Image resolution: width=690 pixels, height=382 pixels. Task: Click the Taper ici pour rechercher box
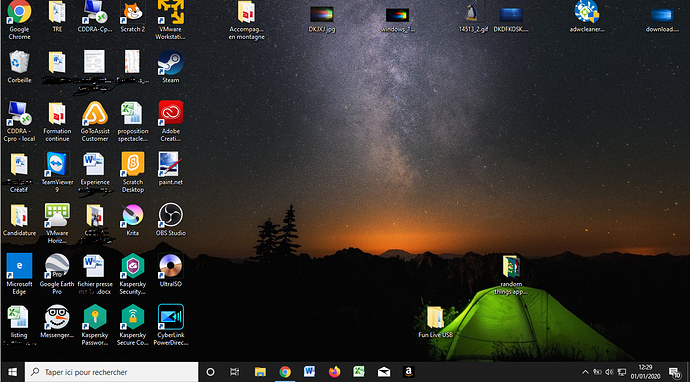point(111,372)
